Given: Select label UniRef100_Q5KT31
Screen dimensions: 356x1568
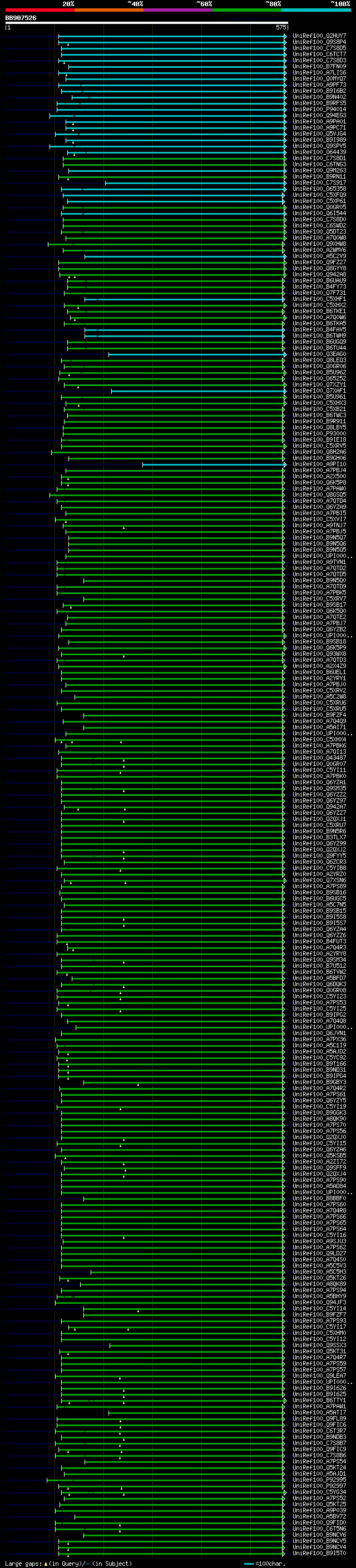Looking at the screenshot, I should [x=319, y=1351].
